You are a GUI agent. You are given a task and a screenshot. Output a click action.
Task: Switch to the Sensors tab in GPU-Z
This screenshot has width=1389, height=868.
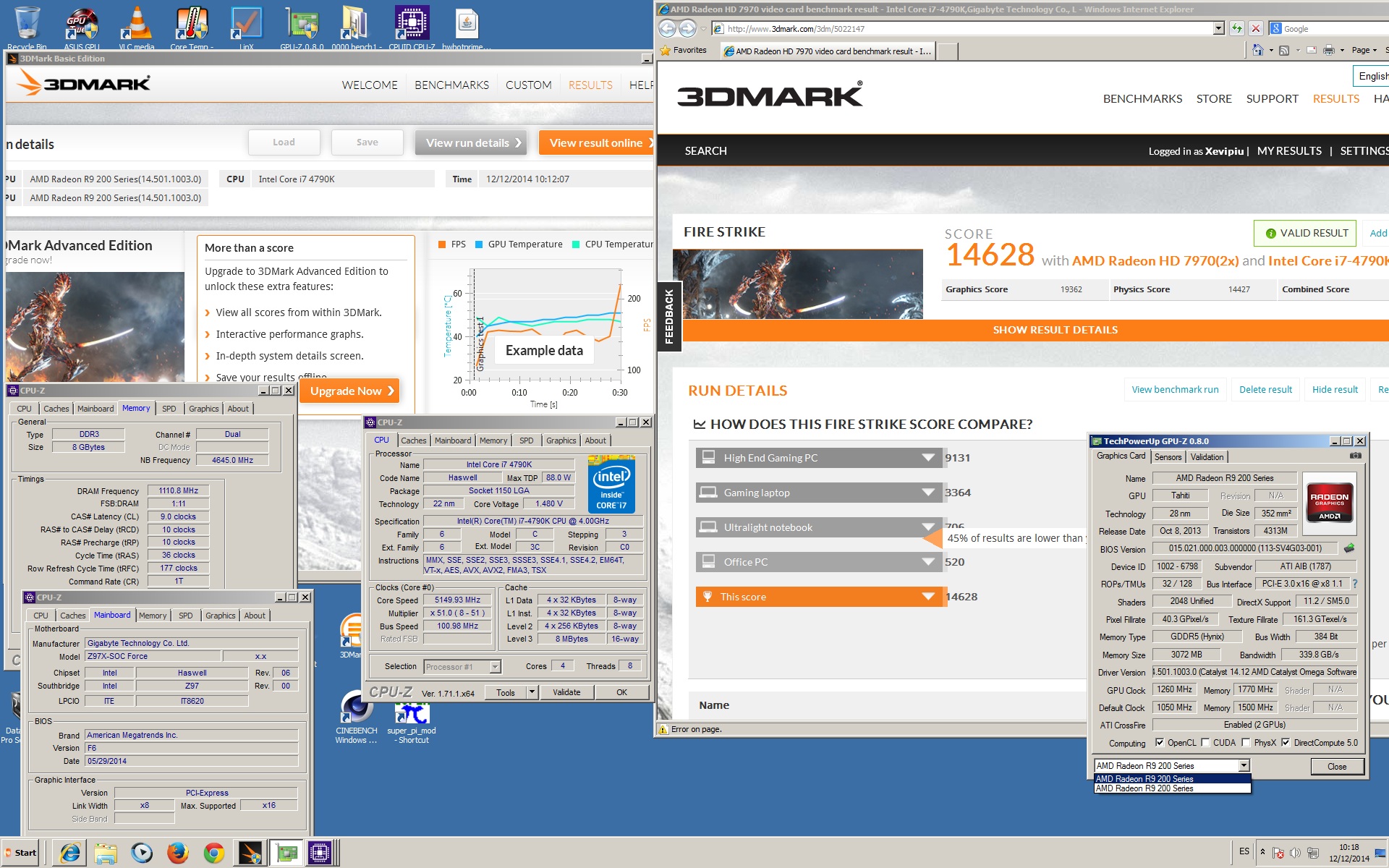coord(1168,456)
